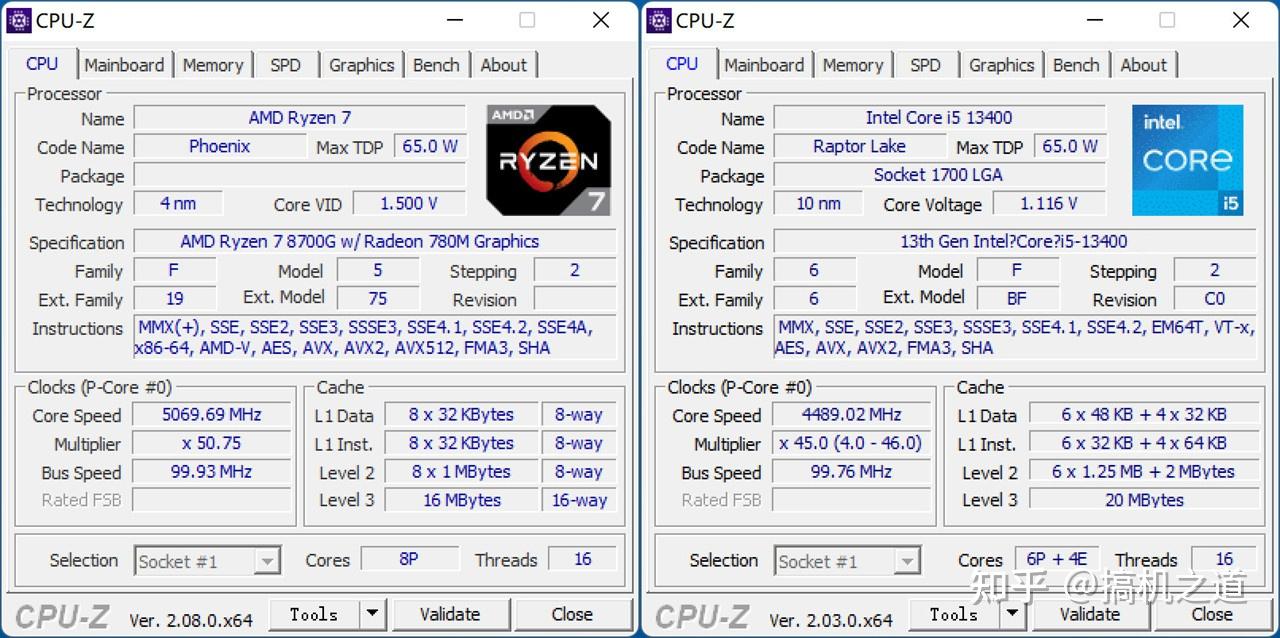The width and height of the screenshot is (1280, 638).
Task: Switch to the Bench tab on the Intel window
Action: [1077, 64]
